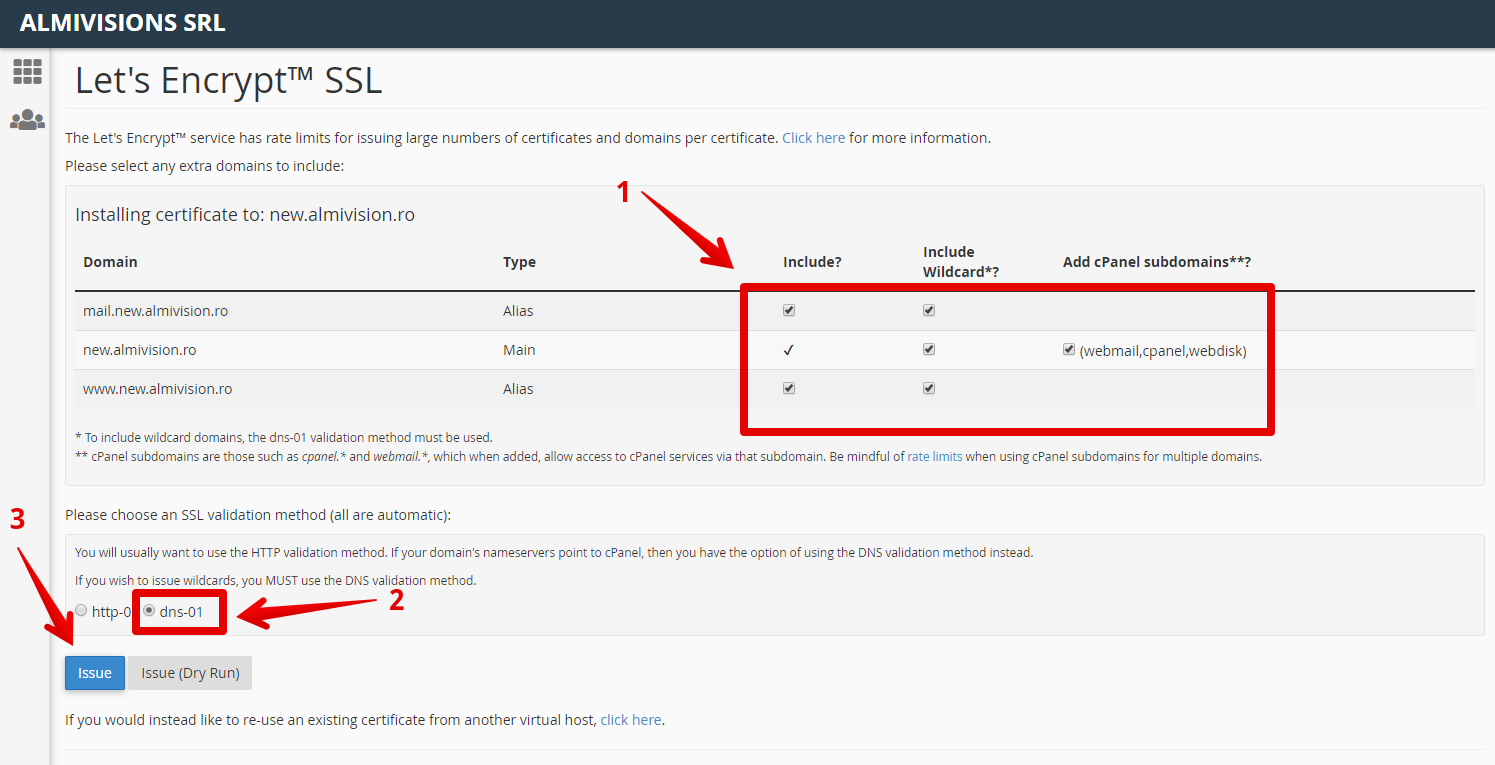Open the User Manager people icon
The image size is (1495, 765).
[x=27, y=120]
